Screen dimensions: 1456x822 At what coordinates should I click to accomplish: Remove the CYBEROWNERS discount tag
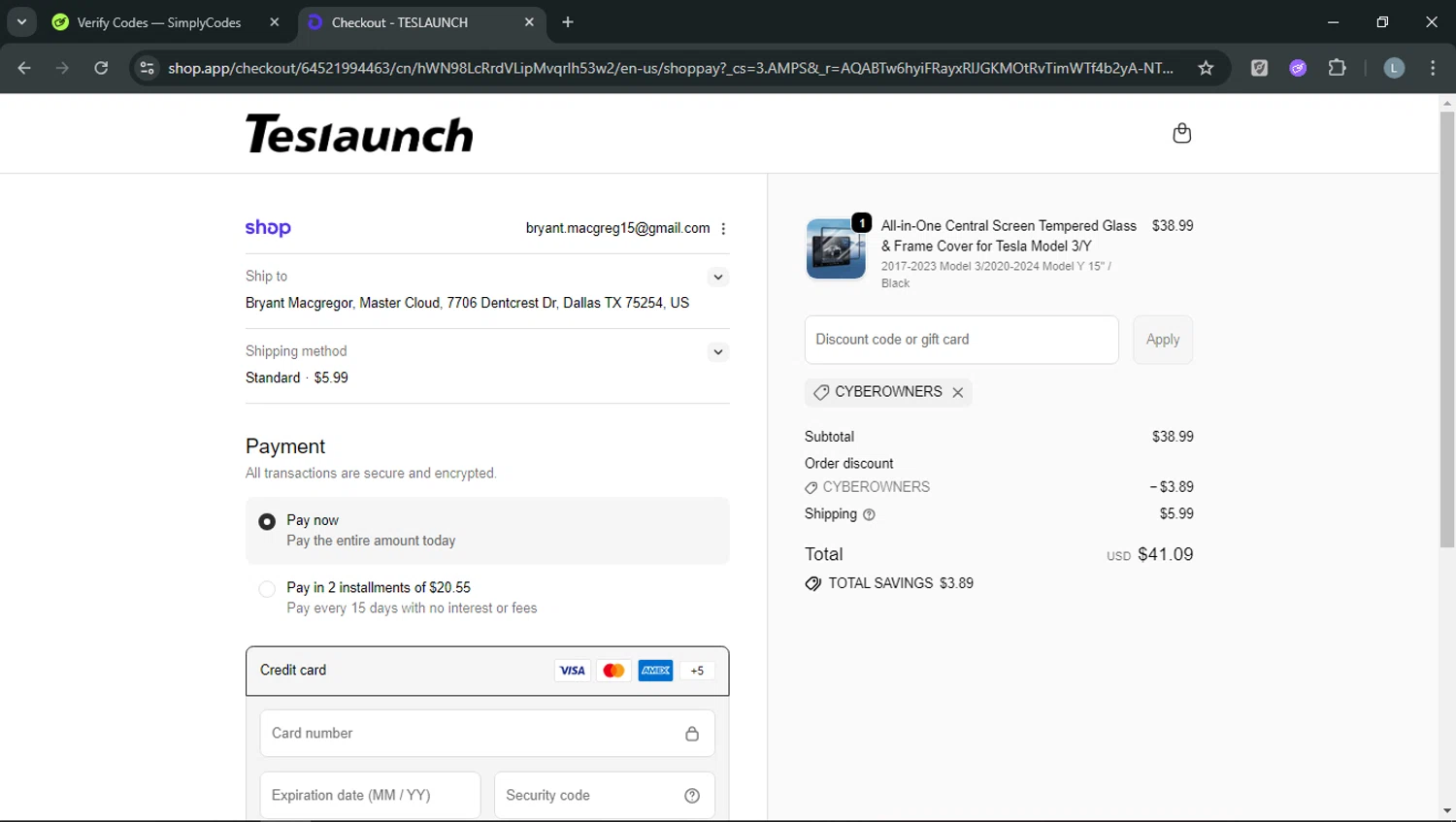958,392
